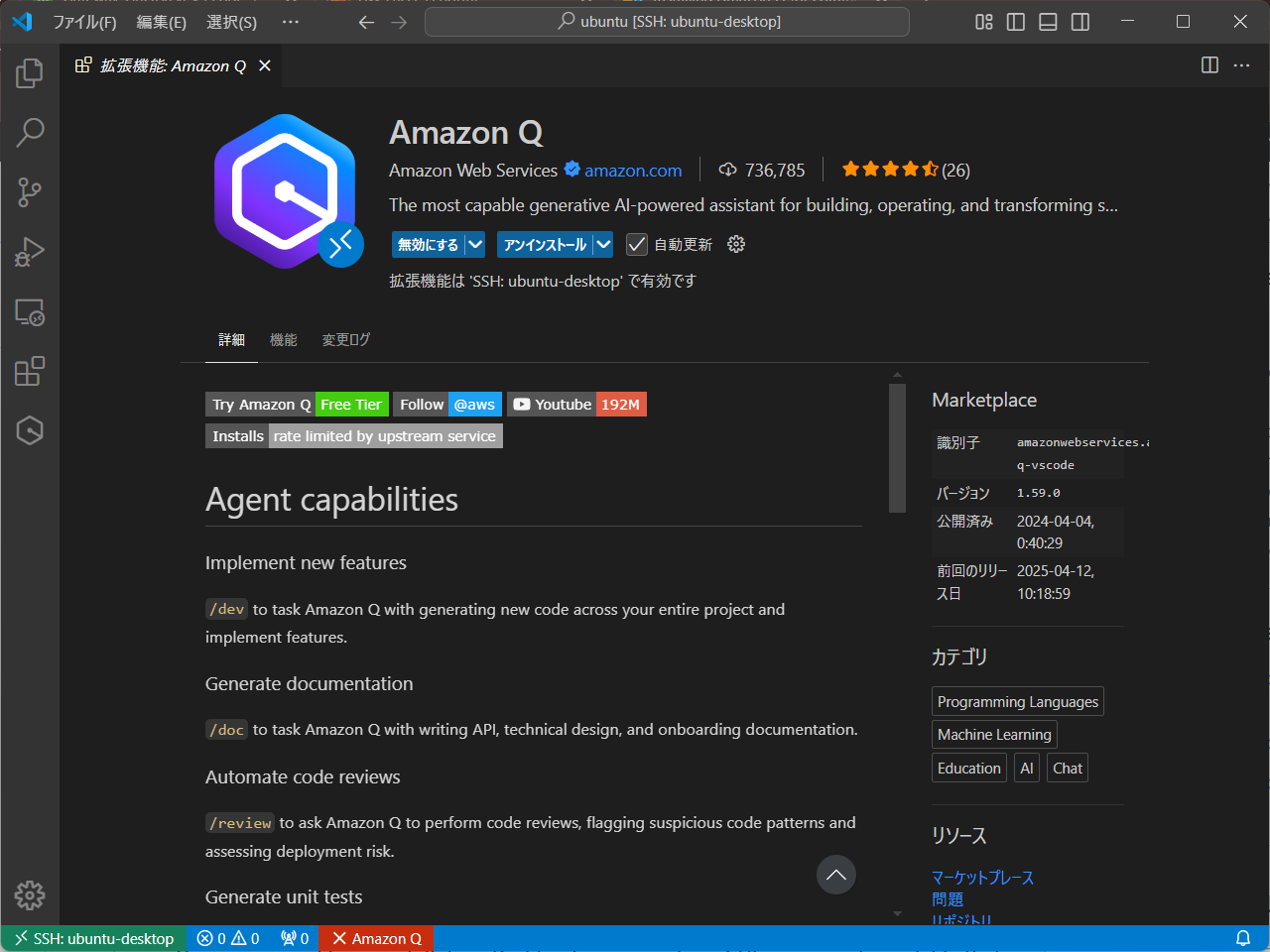Click the errors and warnings status item

click(x=228, y=938)
